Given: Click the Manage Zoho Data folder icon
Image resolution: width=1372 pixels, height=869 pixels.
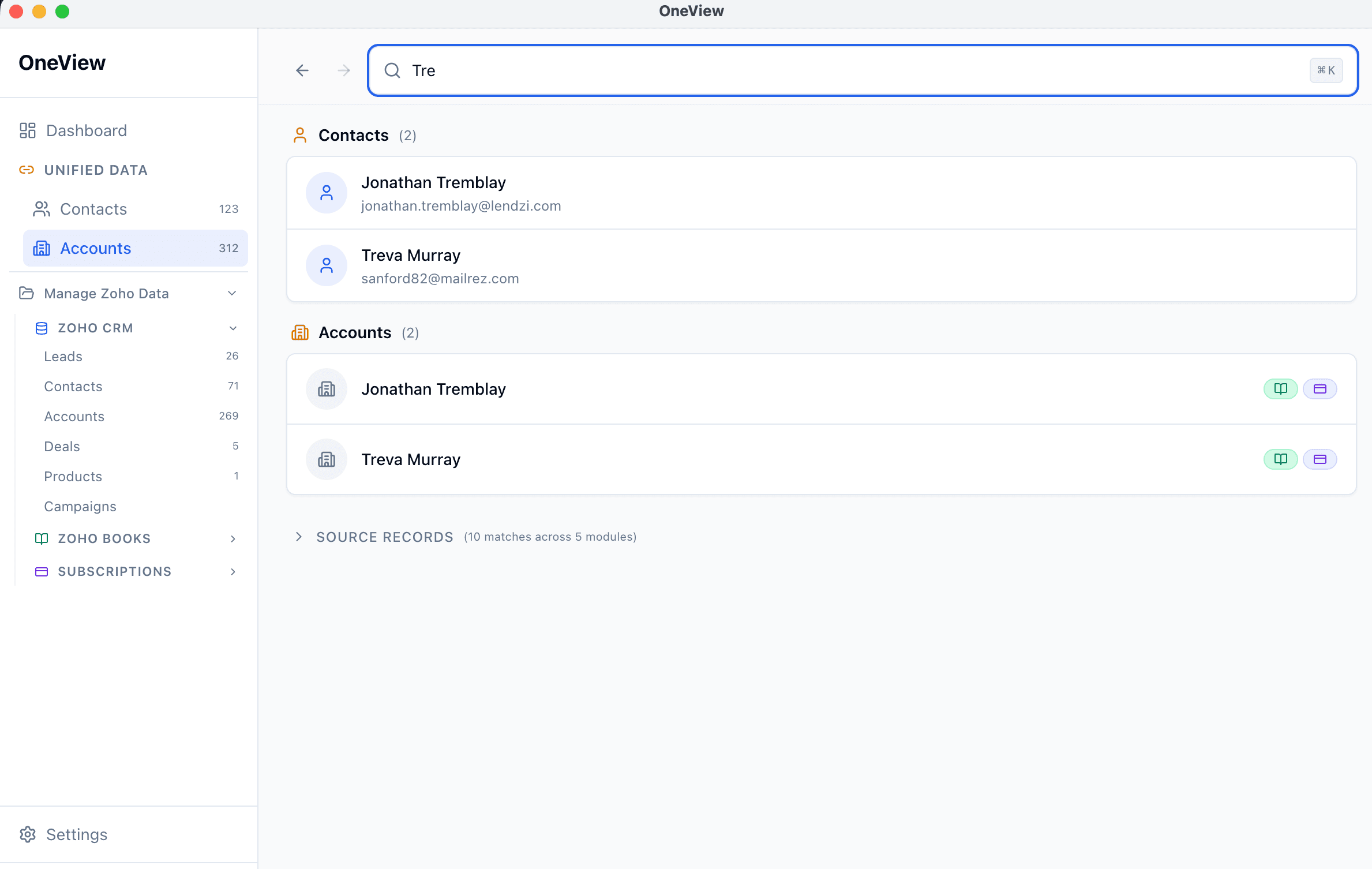Looking at the screenshot, I should (27, 293).
